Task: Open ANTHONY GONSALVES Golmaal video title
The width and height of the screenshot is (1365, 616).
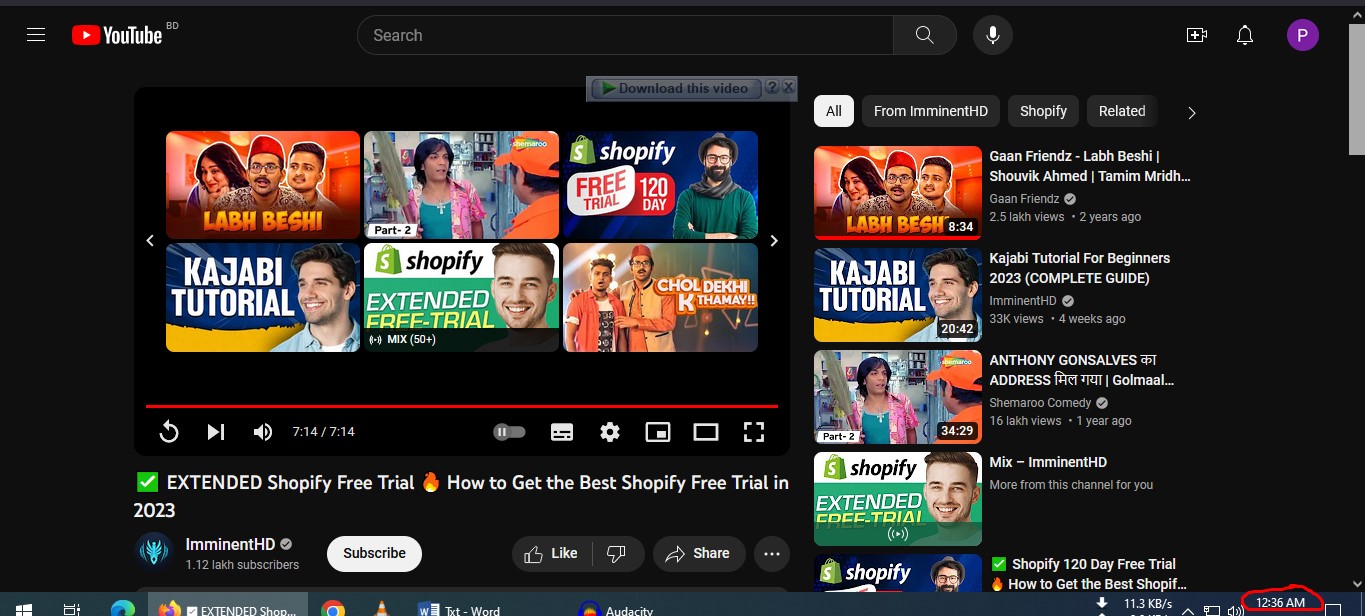Action: (x=1082, y=370)
